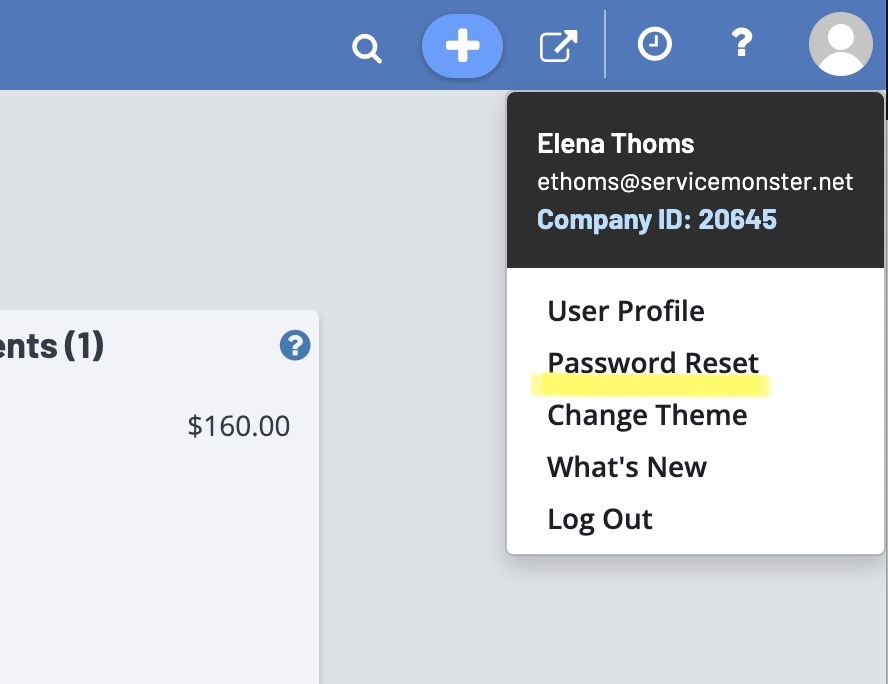Open the What's New entry

(627, 467)
